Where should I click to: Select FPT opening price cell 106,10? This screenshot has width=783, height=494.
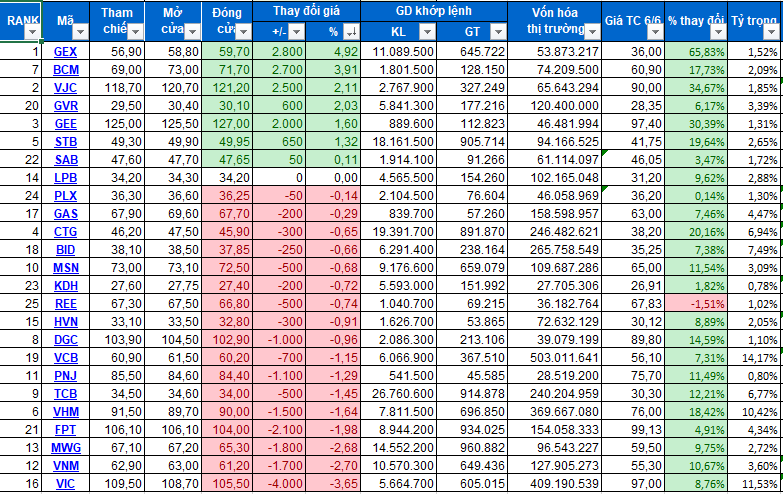(x=173, y=430)
